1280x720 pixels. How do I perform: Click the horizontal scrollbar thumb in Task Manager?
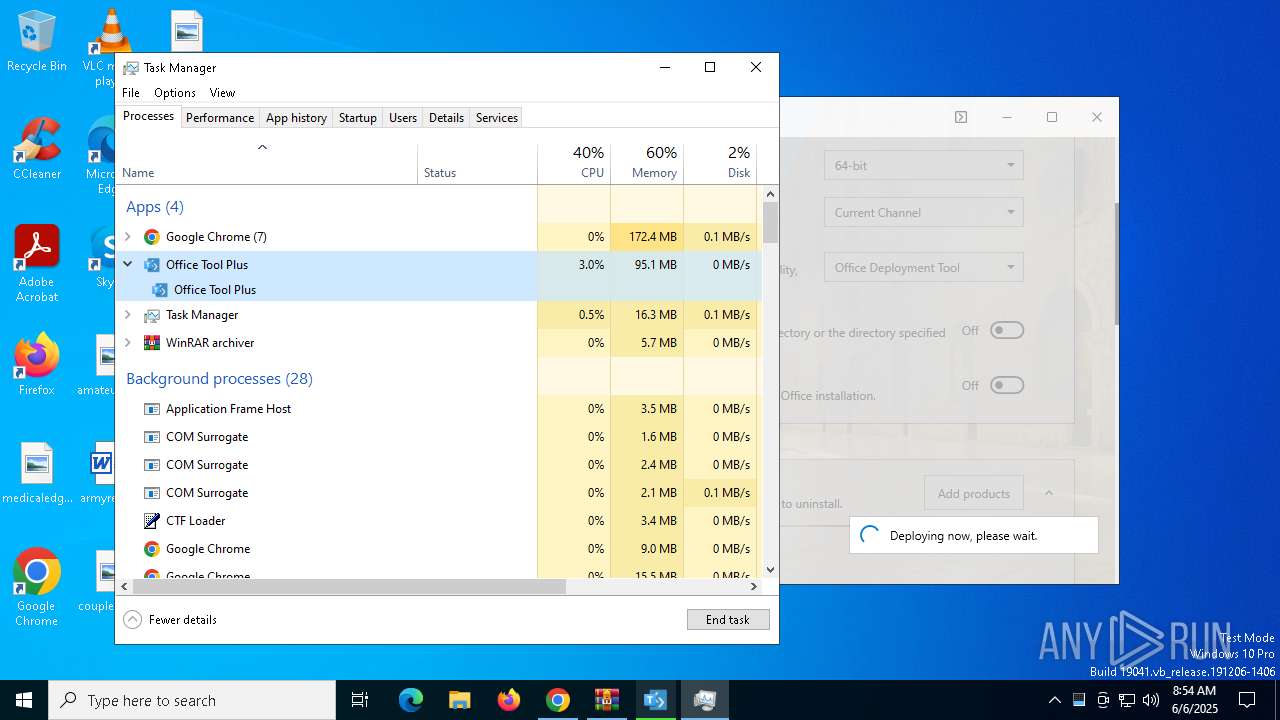coord(349,587)
